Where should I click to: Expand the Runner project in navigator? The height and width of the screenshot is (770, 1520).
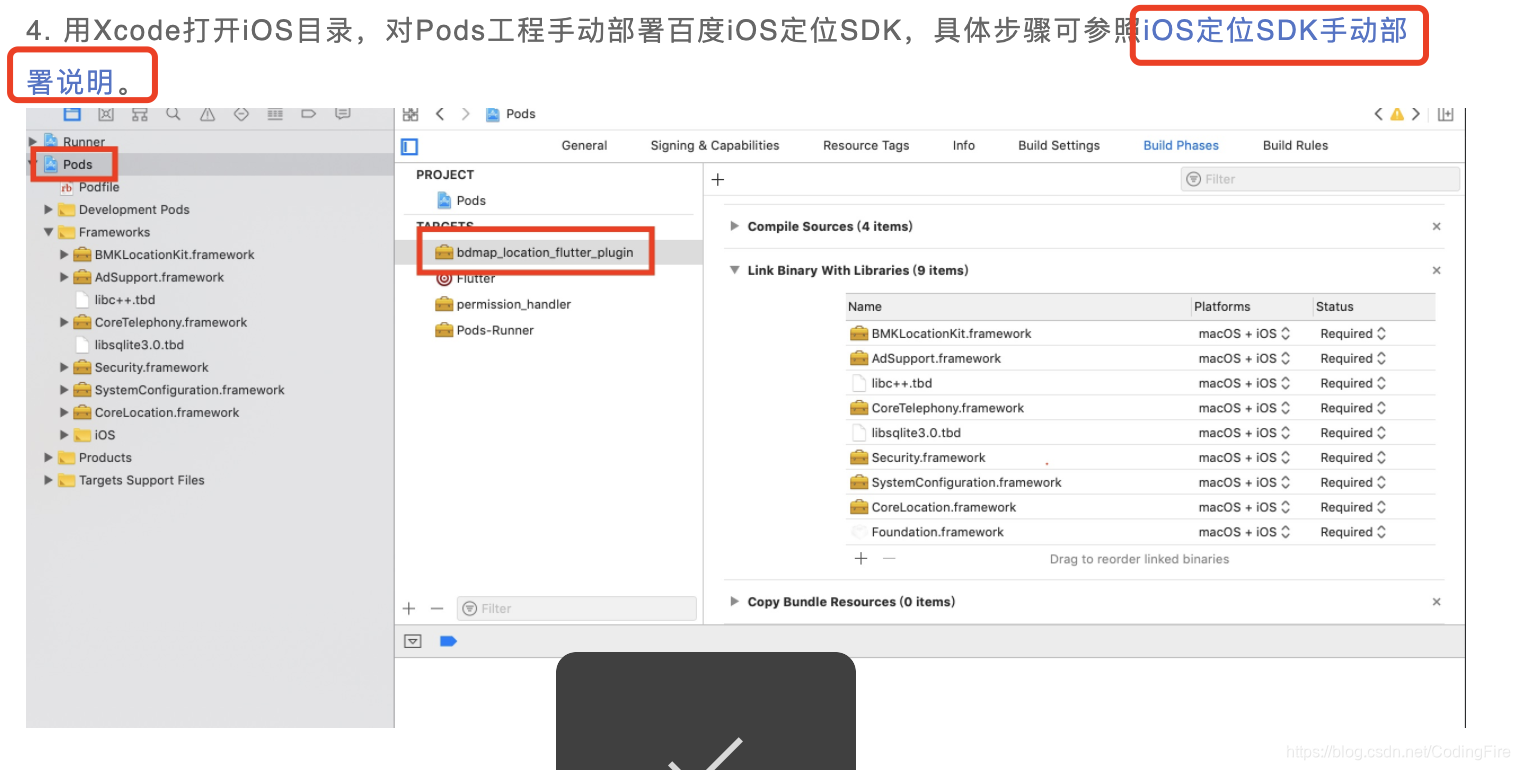pyautogui.click(x=33, y=142)
